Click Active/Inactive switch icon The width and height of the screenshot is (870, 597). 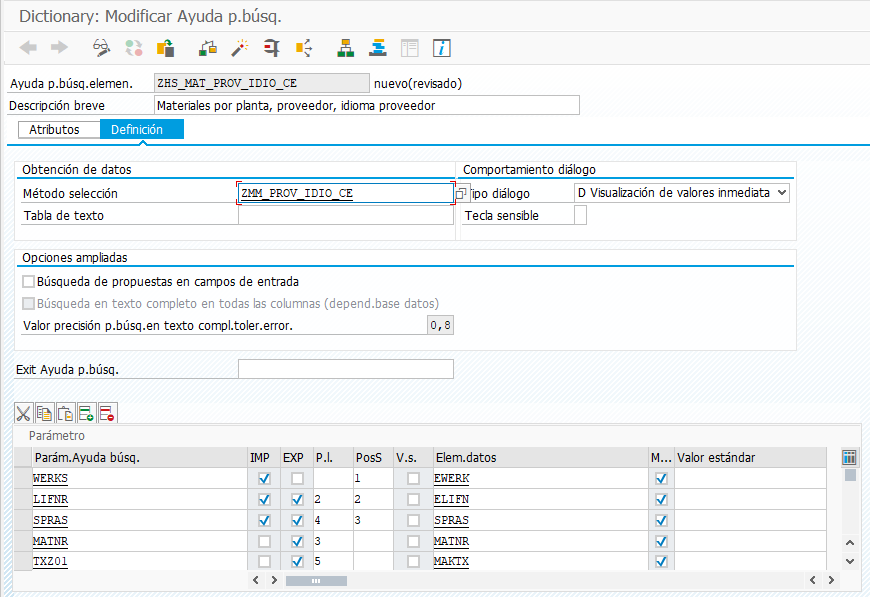(x=134, y=48)
